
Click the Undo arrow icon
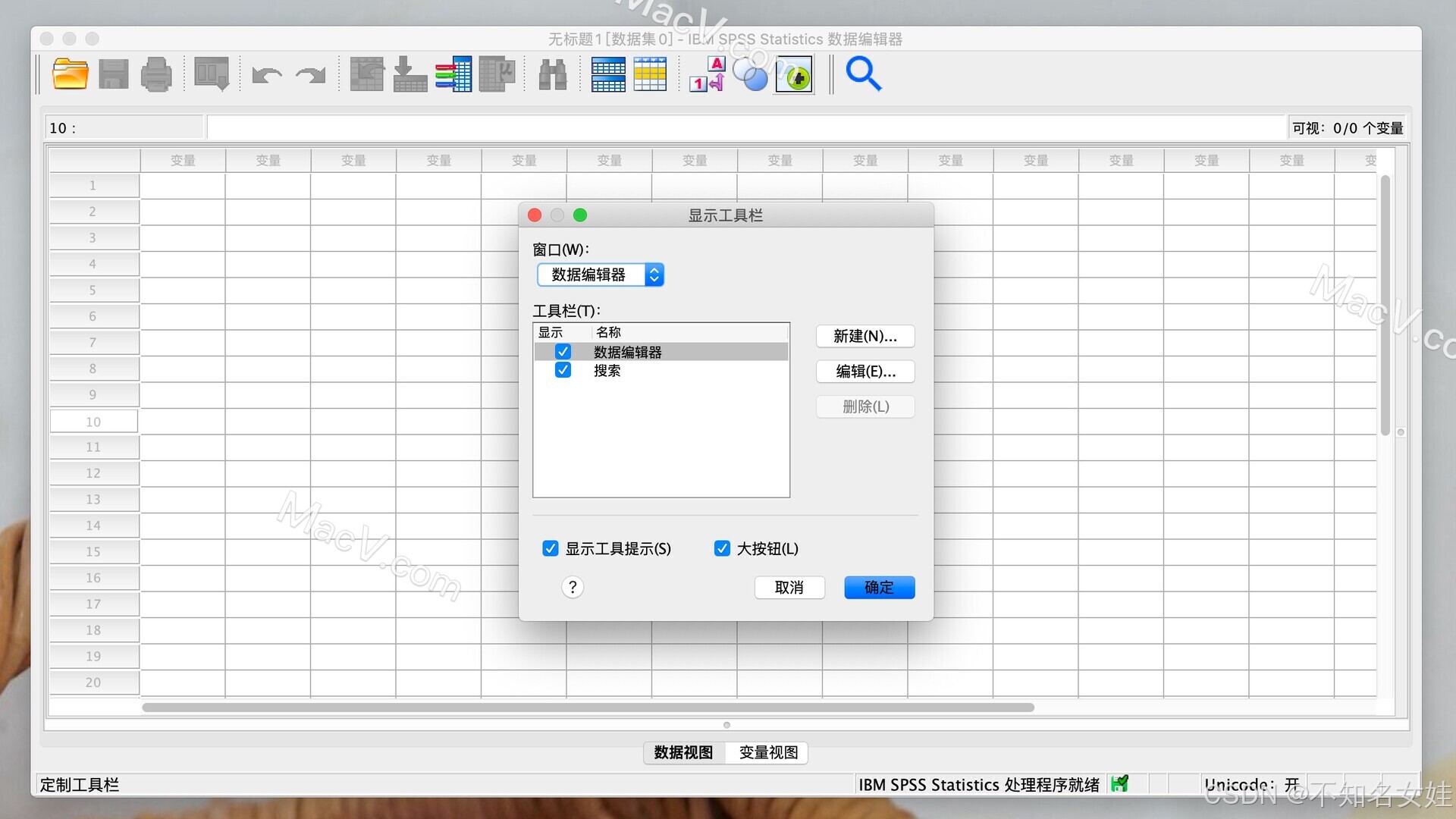[266, 75]
